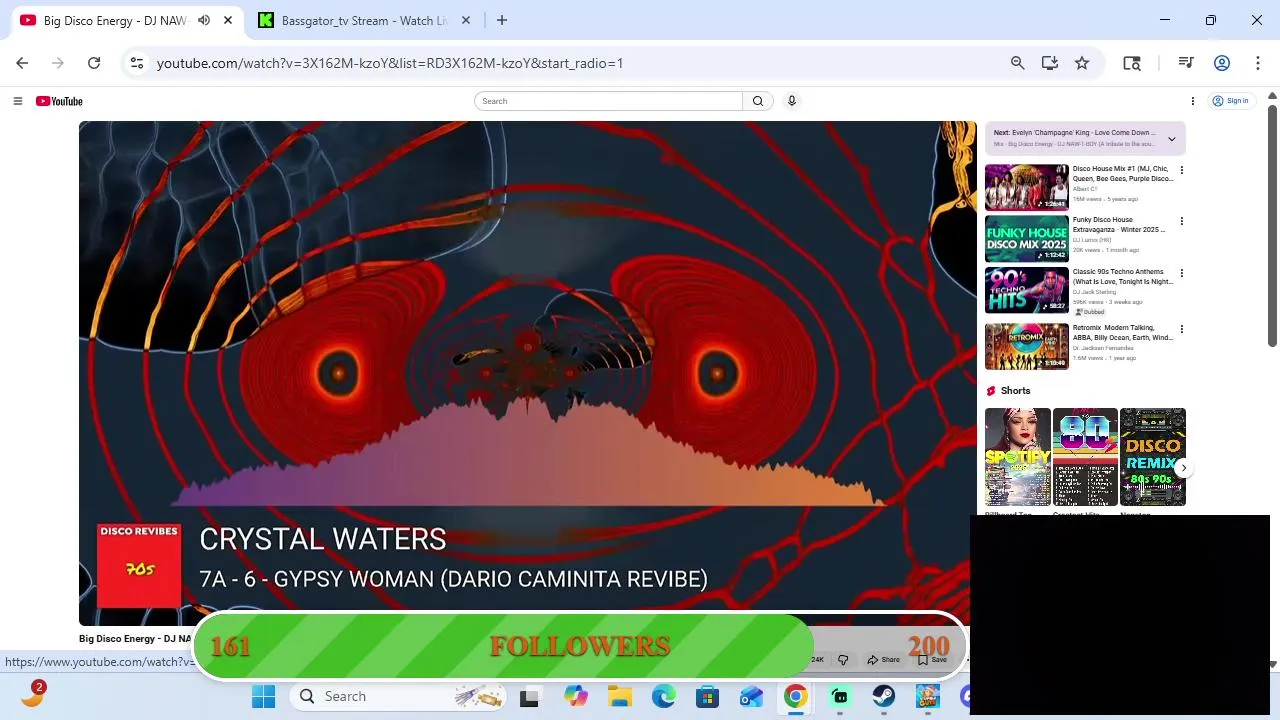Open a new browser tab
The width and height of the screenshot is (1280, 720).
pos(502,20)
